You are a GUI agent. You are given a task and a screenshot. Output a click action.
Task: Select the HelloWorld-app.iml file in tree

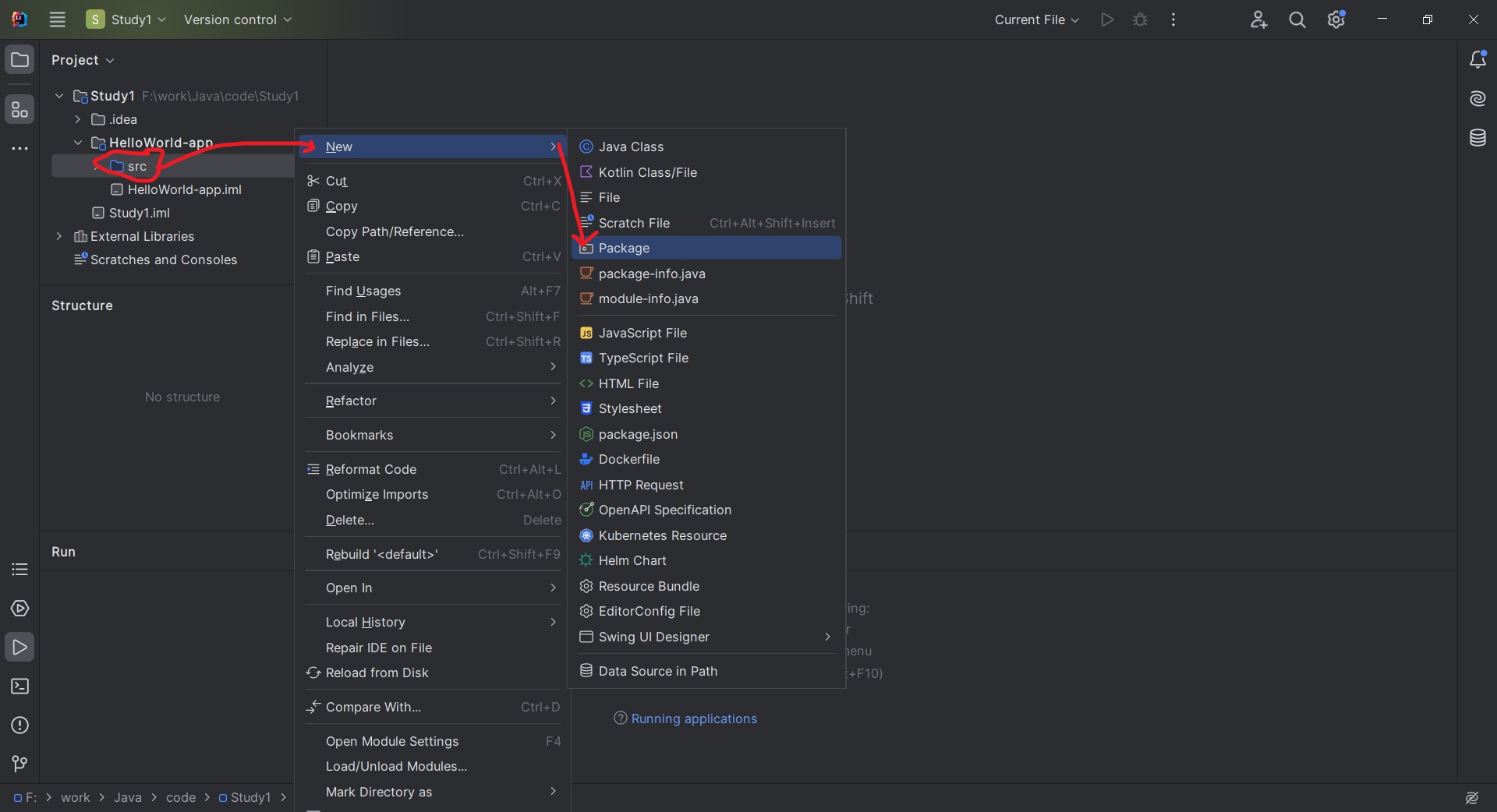184,189
